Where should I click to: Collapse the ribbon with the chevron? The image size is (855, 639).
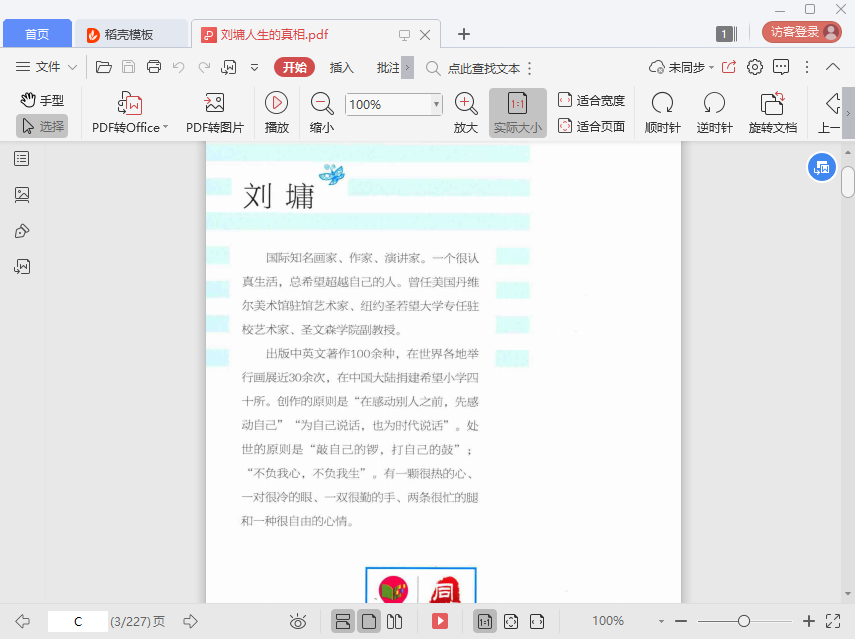click(833, 67)
